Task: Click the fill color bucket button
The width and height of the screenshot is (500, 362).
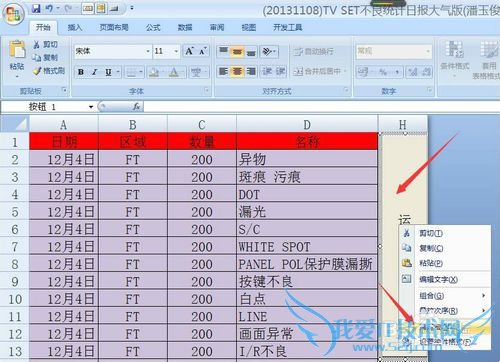Action: pyautogui.click(x=154, y=72)
